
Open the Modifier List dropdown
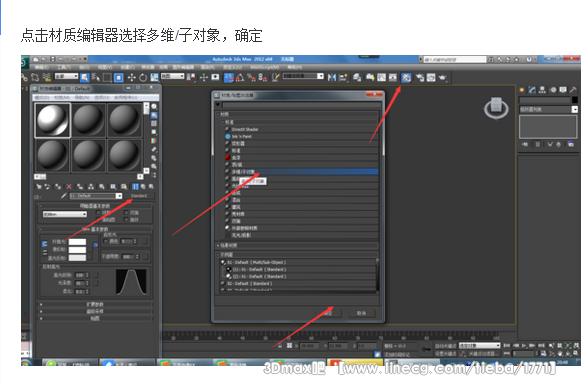pyautogui.click(x=548, y=109)
